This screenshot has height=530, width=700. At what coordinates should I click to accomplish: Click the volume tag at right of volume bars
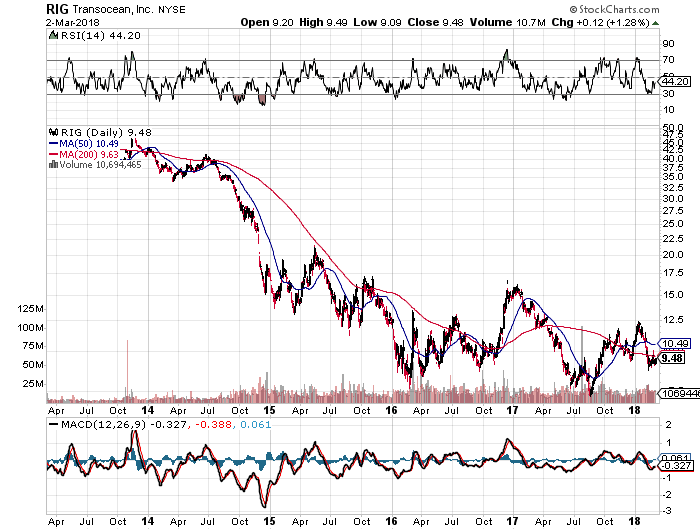[679, 393]
